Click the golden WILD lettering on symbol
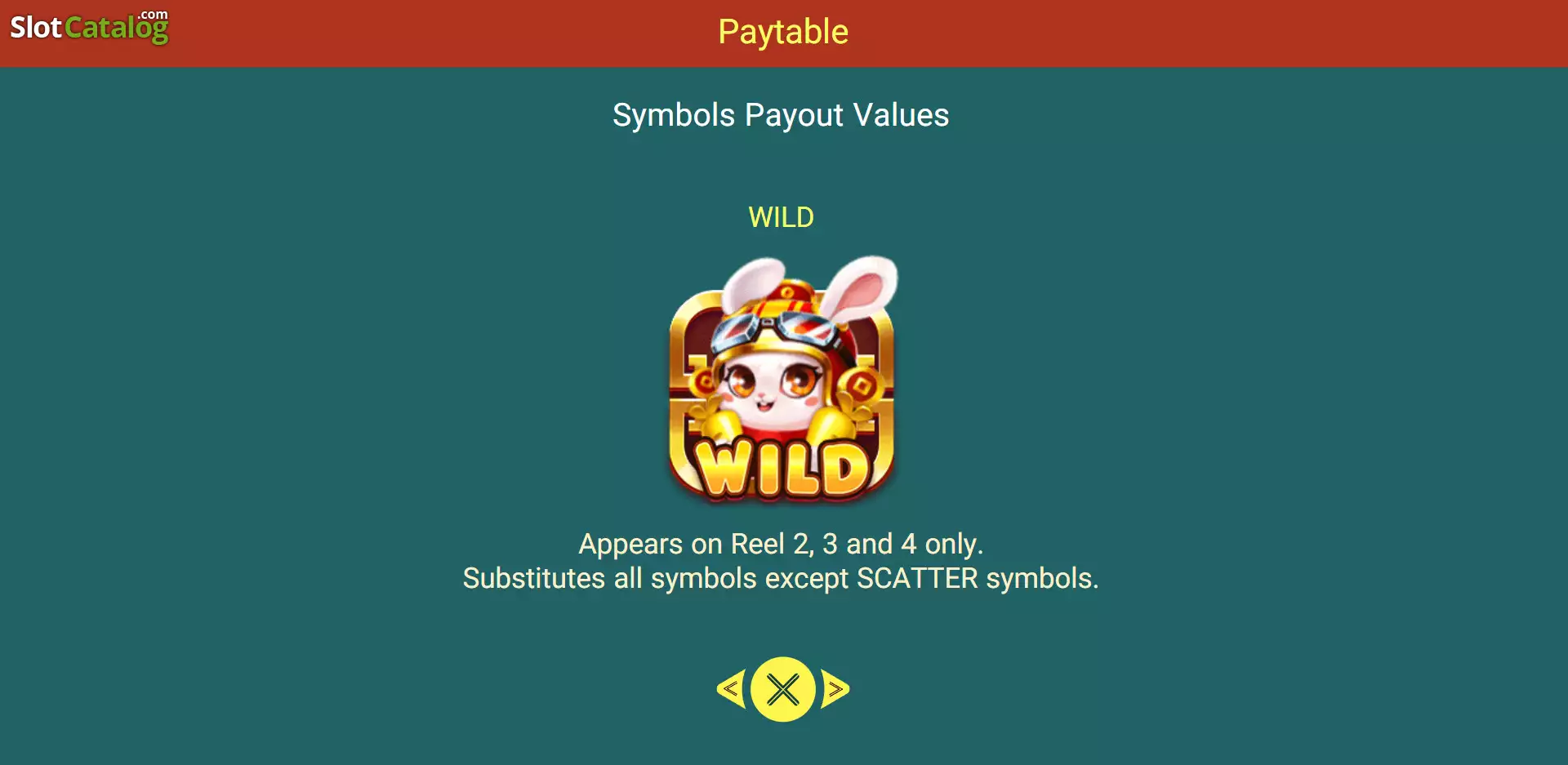1568x765 pixels. tap(782, 468)
